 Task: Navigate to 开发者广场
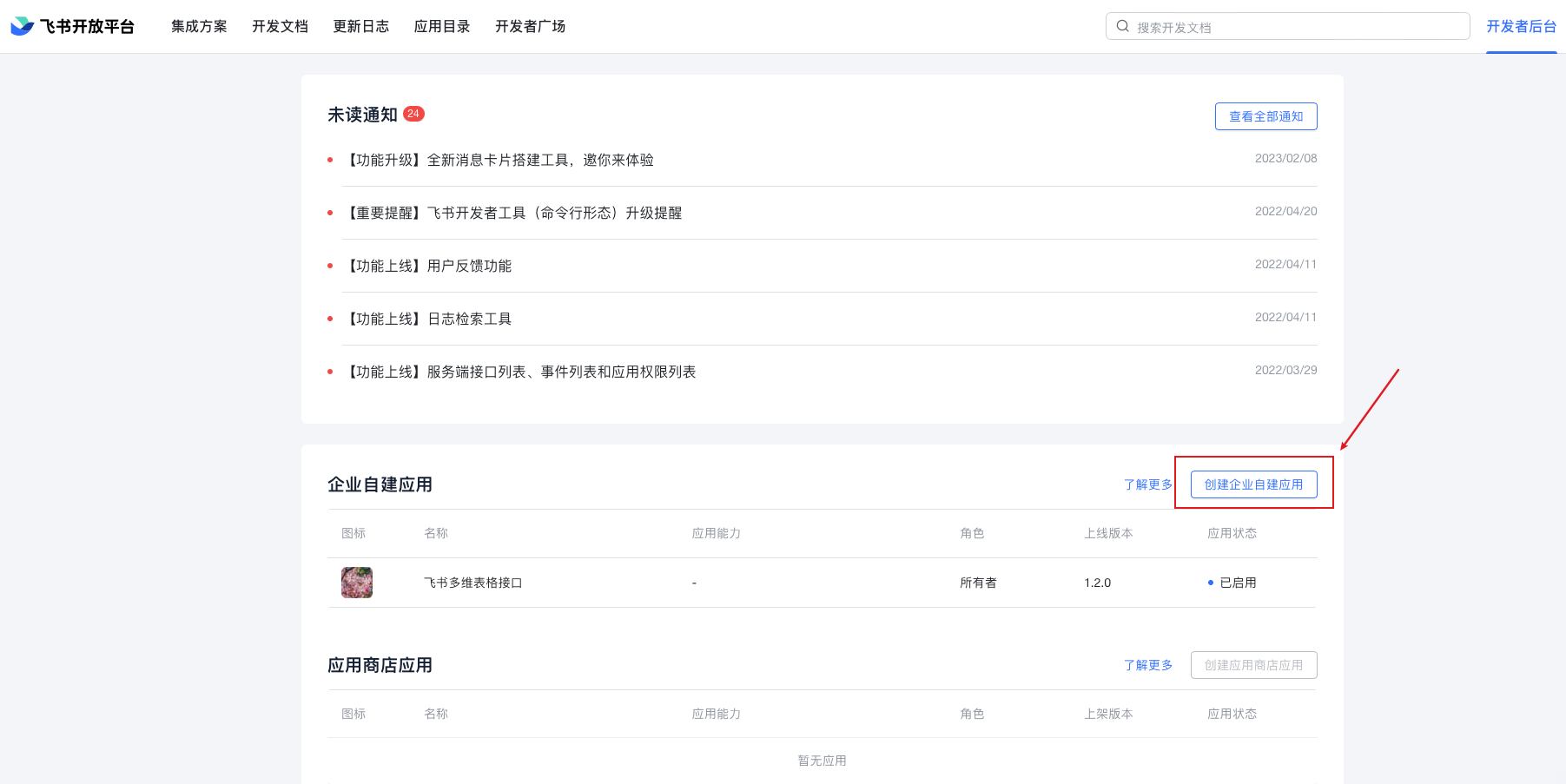(x=530, y=26)
